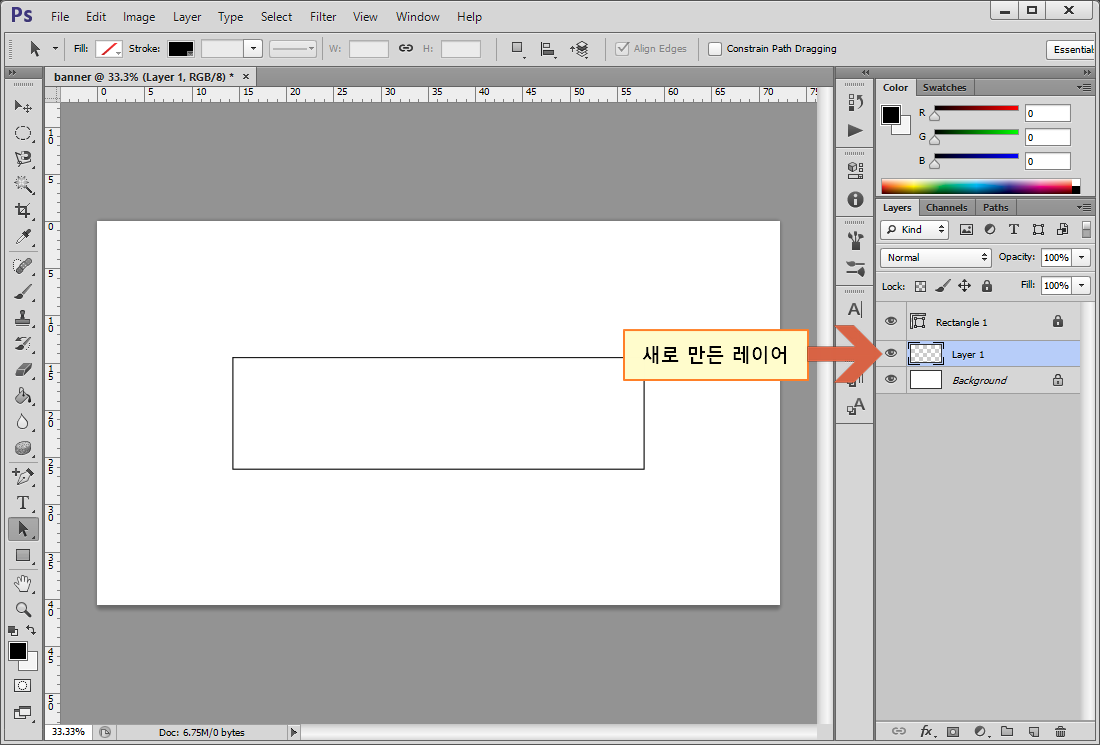Enable Constrain Path Dragging
1100x745 pixels.
714,49
